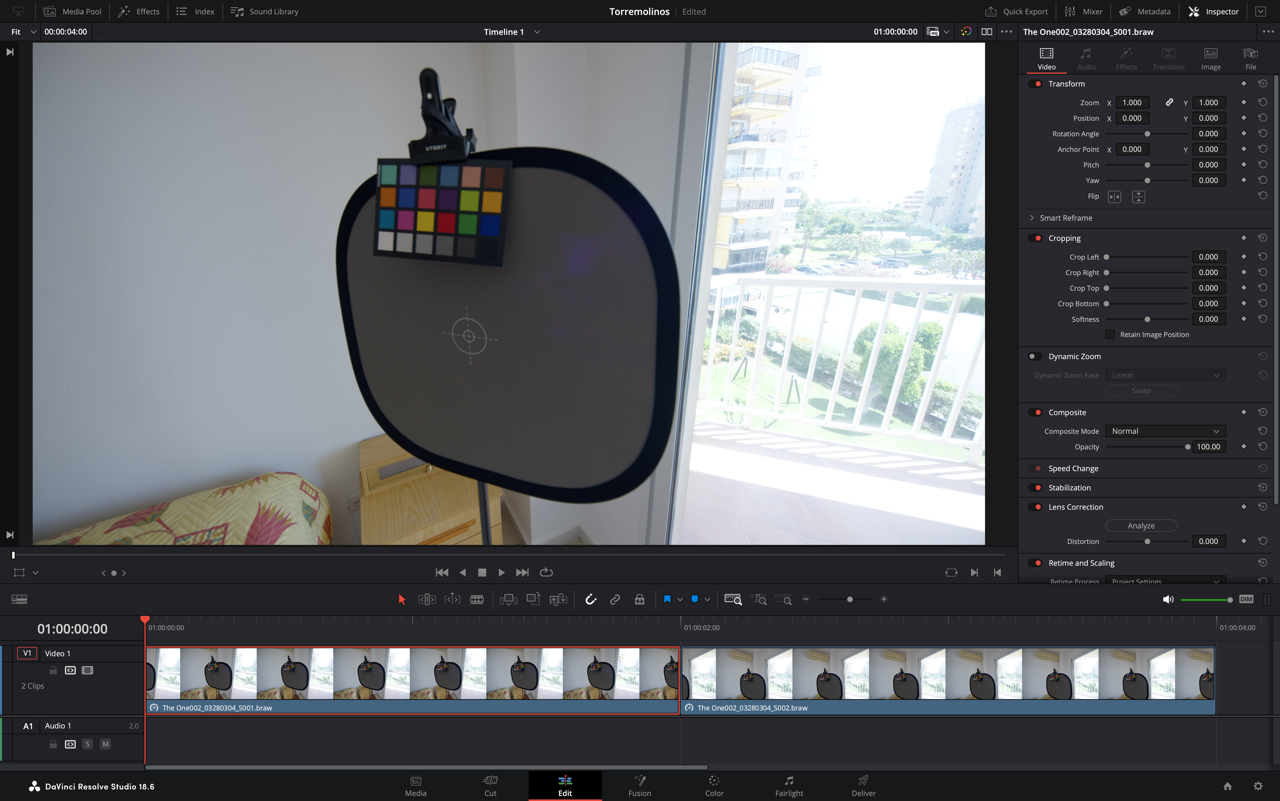Click Quick Export
This screenshot has width=1280, height=801.
pyautogui.click(x=1016, y=12)
